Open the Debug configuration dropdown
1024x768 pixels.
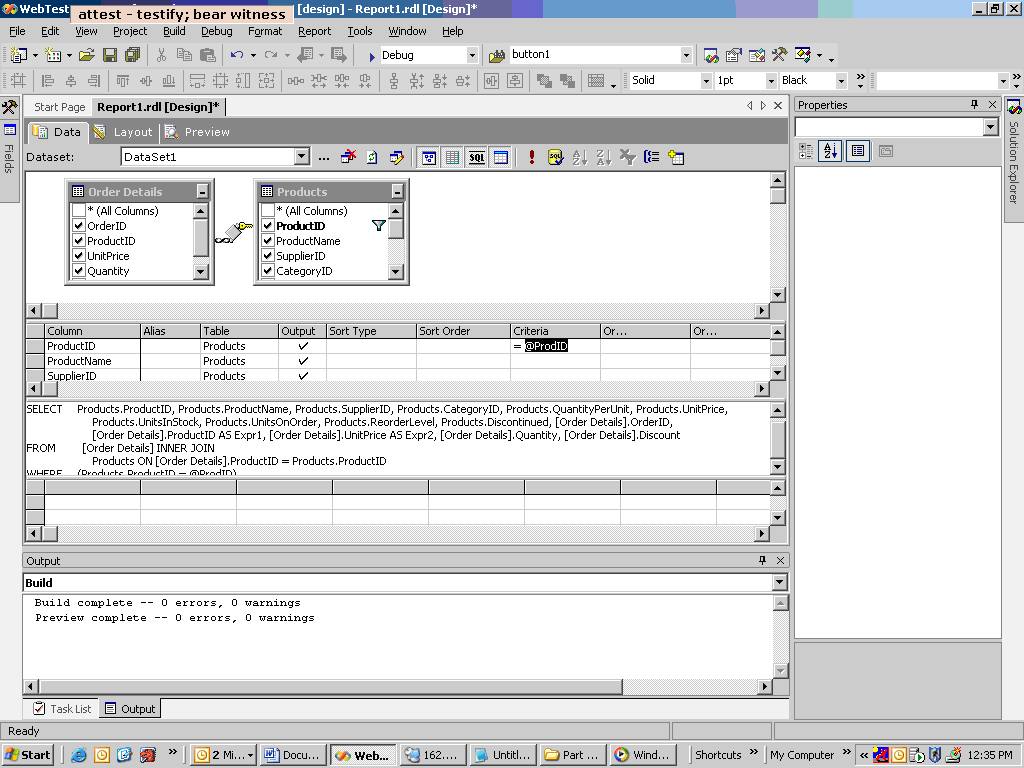[x=472, y=56]
